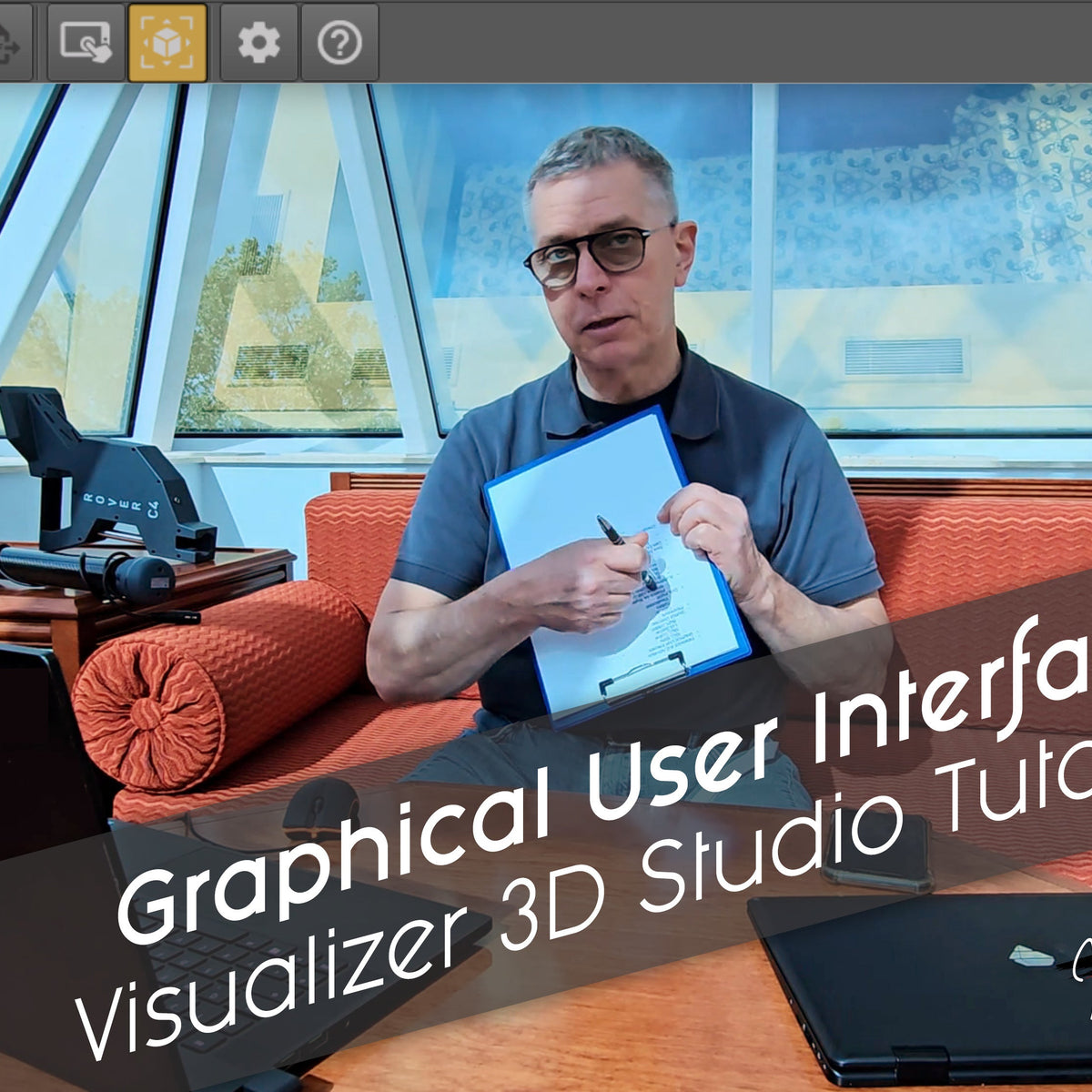
Task: Toggle the highlighted 3D cube view icon
Action: click(167, 42)
